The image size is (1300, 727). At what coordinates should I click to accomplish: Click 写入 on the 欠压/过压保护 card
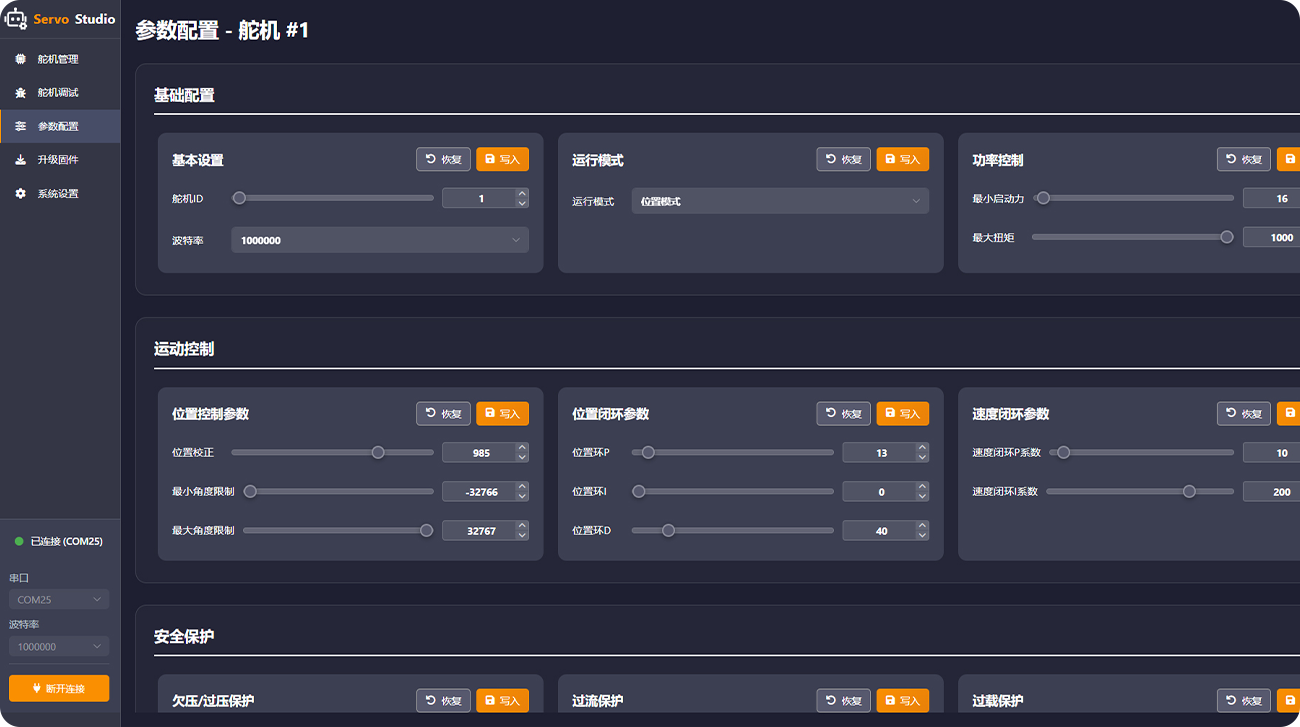[502, 701]
